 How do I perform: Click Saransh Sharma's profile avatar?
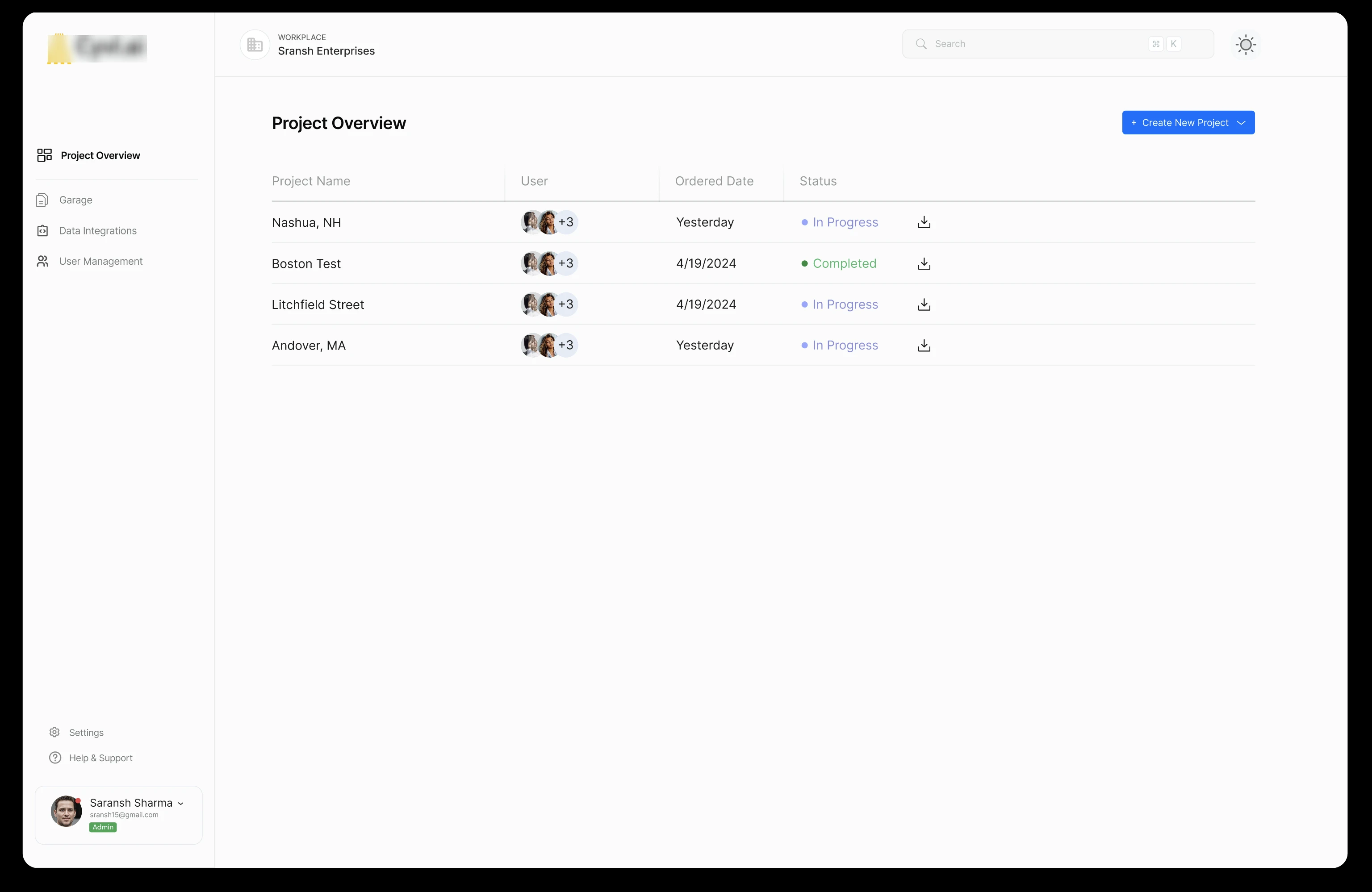(66, 811)
